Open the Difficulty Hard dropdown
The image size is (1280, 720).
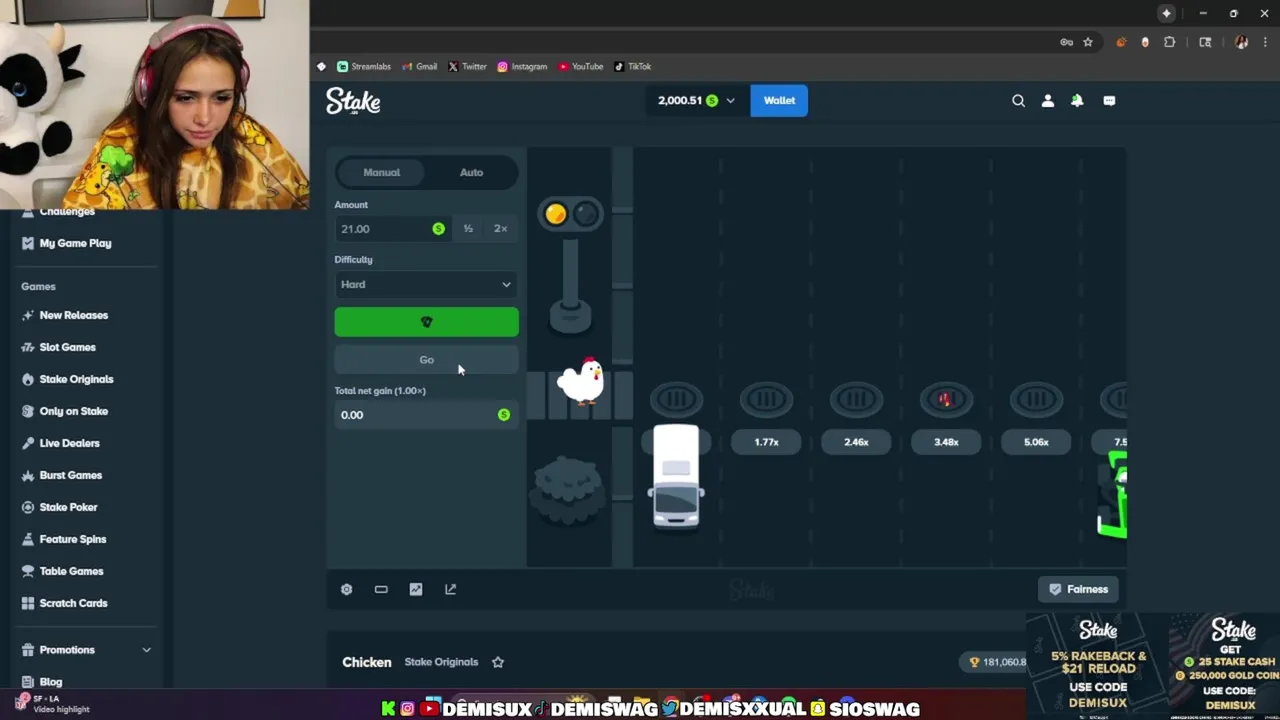pyautogui.click(x=426, y=284)
